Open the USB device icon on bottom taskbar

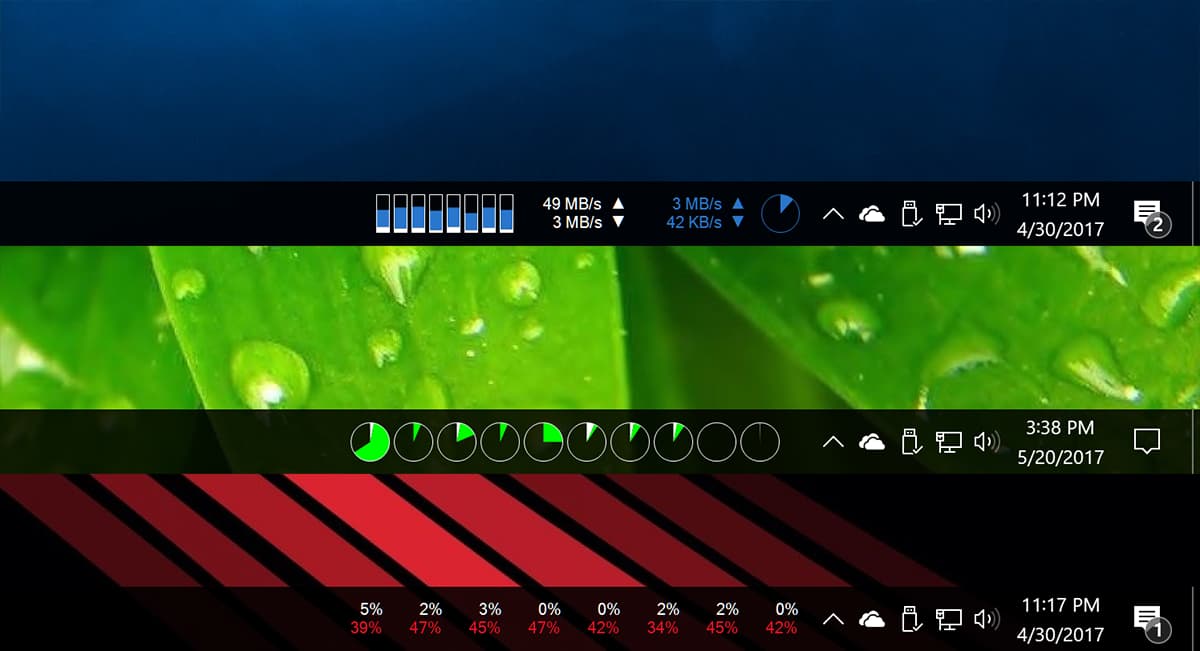(x=911, y=618)
